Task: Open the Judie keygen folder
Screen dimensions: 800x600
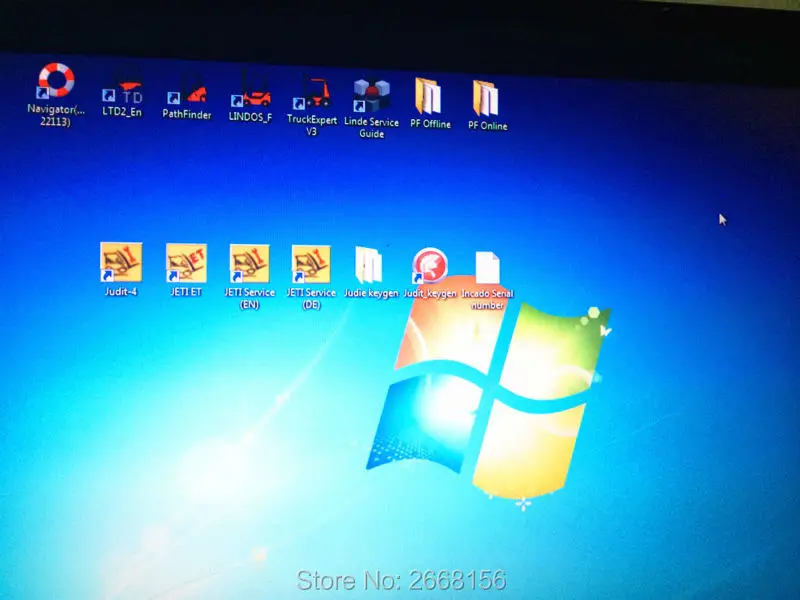Action: [x=368, y=265]
